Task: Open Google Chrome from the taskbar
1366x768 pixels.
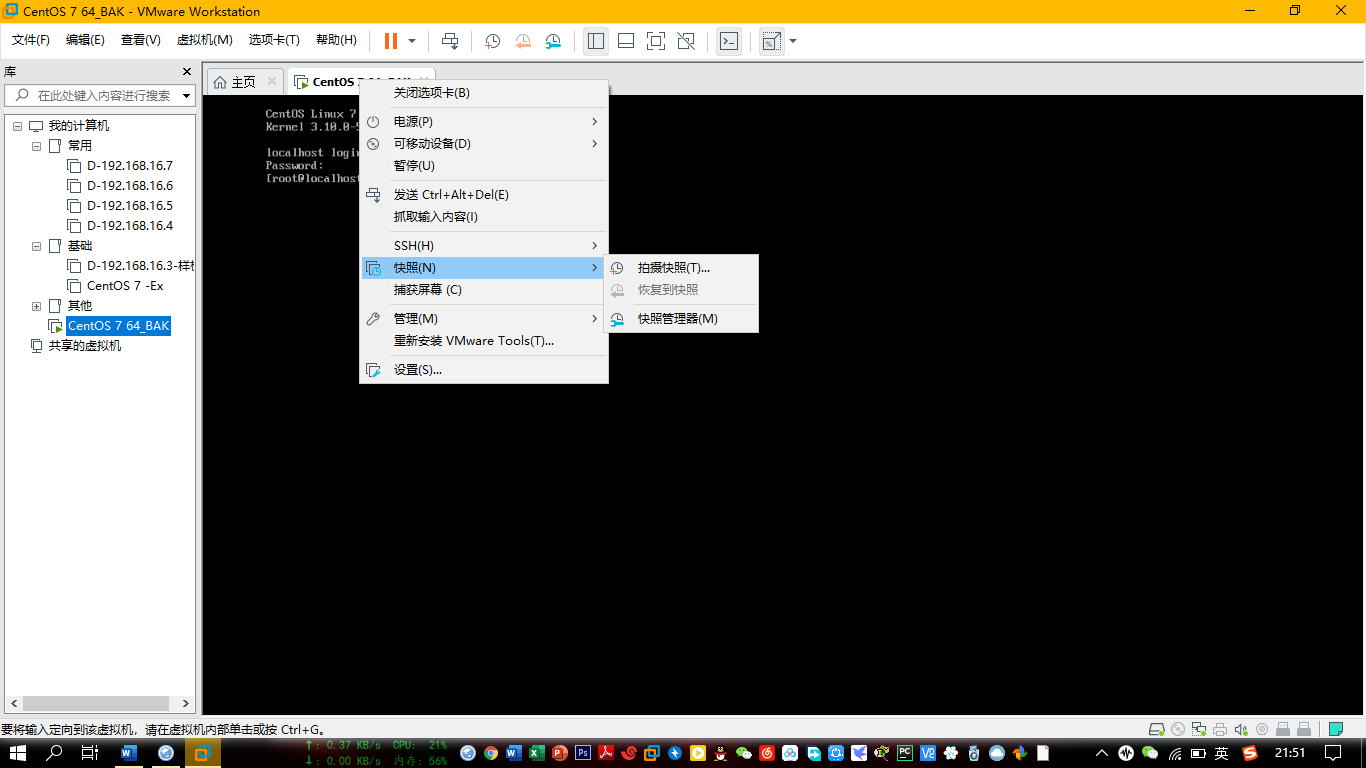Action: [490, 753]
